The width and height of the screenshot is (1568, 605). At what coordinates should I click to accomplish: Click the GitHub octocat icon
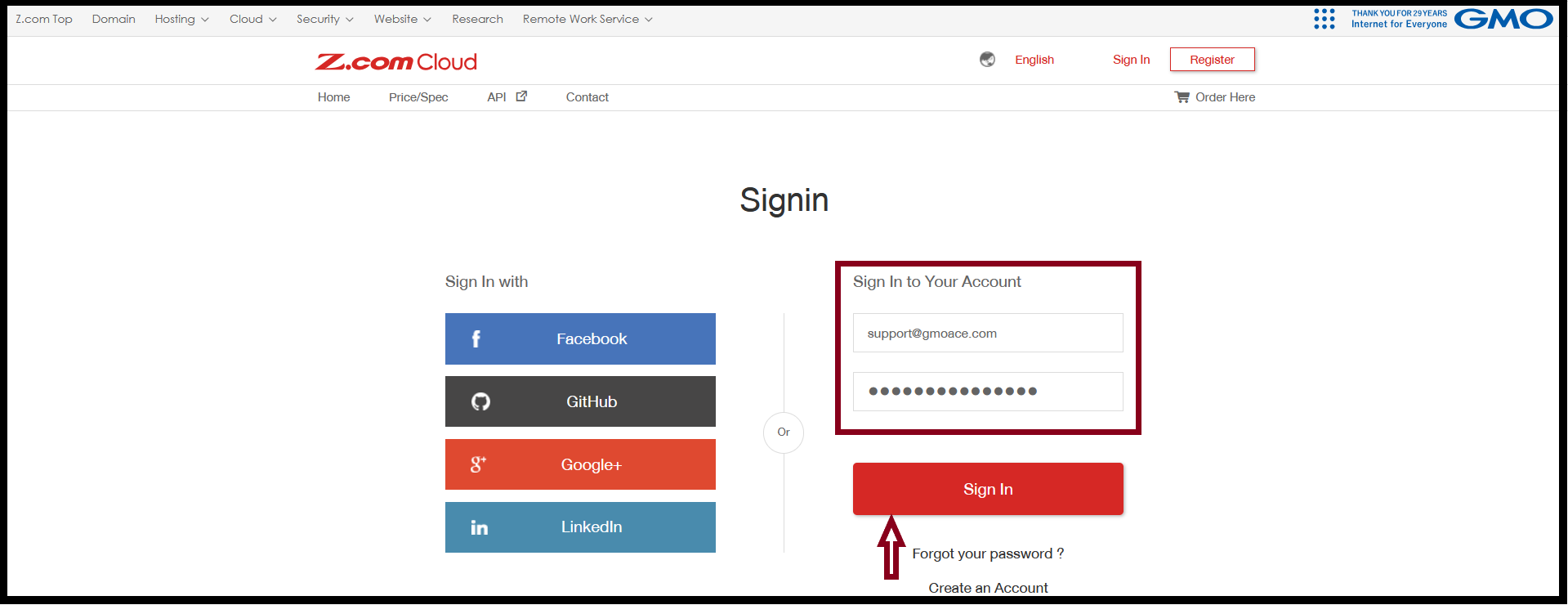tap(480, 401)
